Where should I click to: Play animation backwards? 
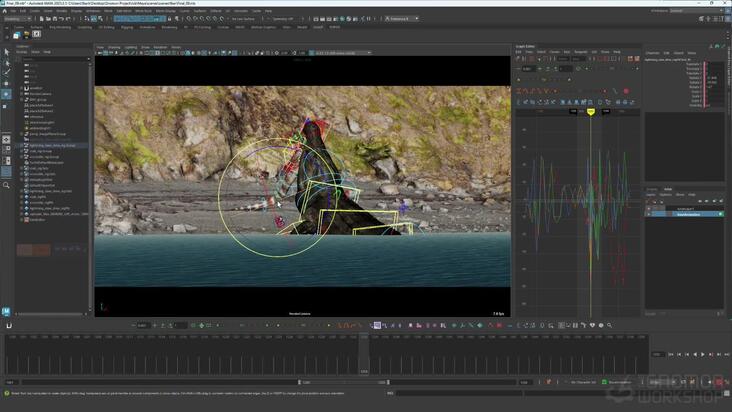point(695,355)
